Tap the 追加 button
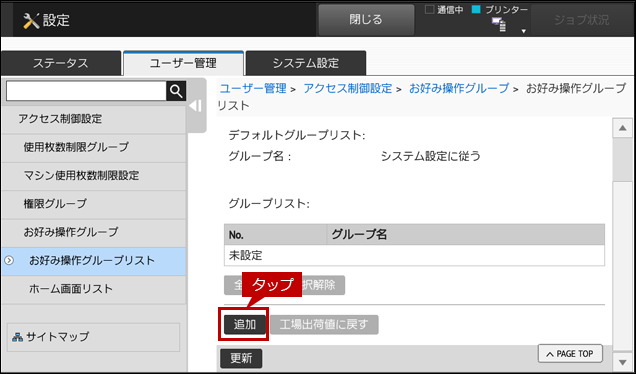This screenshot has height=374, width=636. point(245,325)
